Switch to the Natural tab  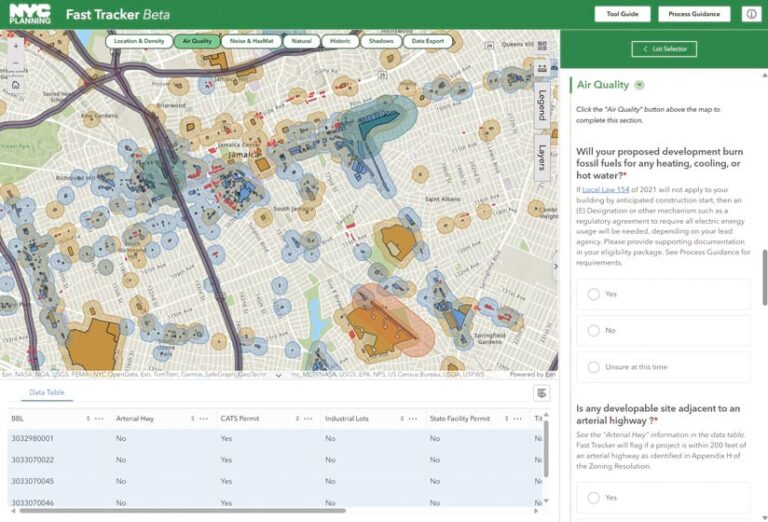pos(301,41)
